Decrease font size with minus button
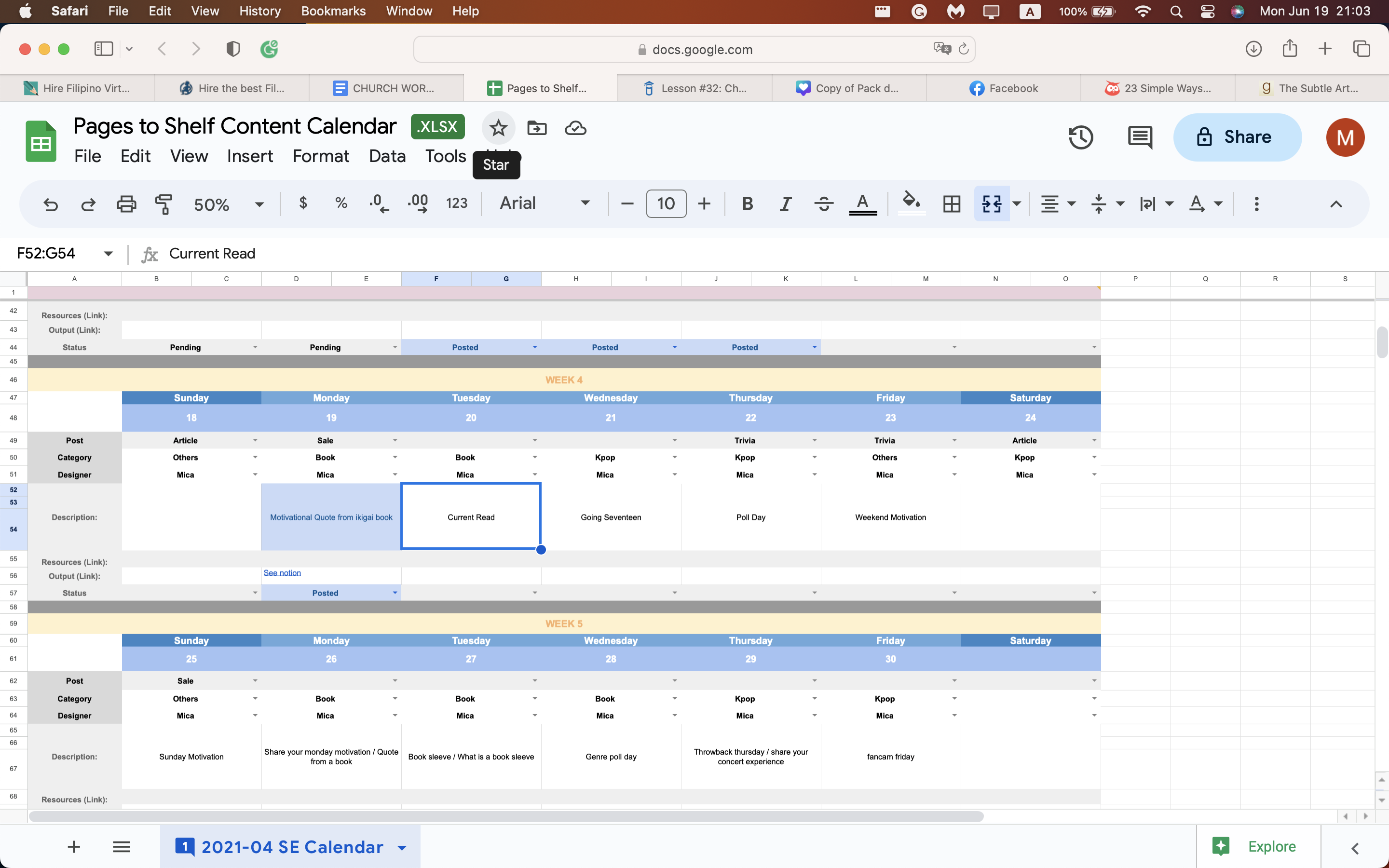This screenshot has width=1389, height=868. (627, 203)
